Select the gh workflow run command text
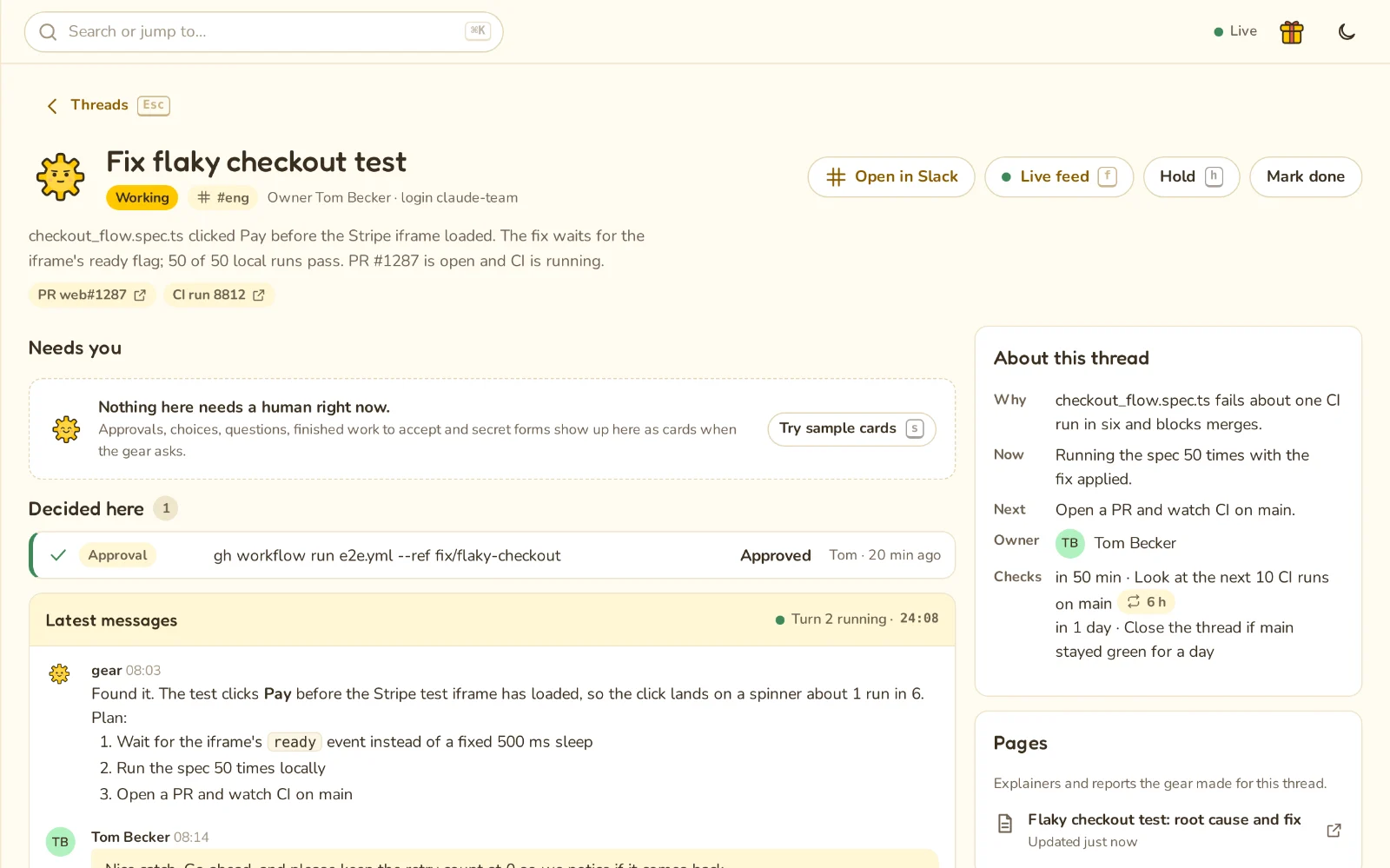This screenshot has width=1390, height=868. tap(387, 556)
